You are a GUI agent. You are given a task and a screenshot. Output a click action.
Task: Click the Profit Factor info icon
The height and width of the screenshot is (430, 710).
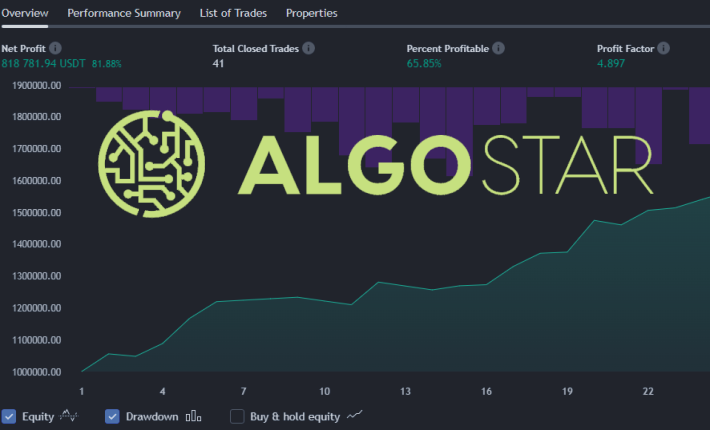663,48
